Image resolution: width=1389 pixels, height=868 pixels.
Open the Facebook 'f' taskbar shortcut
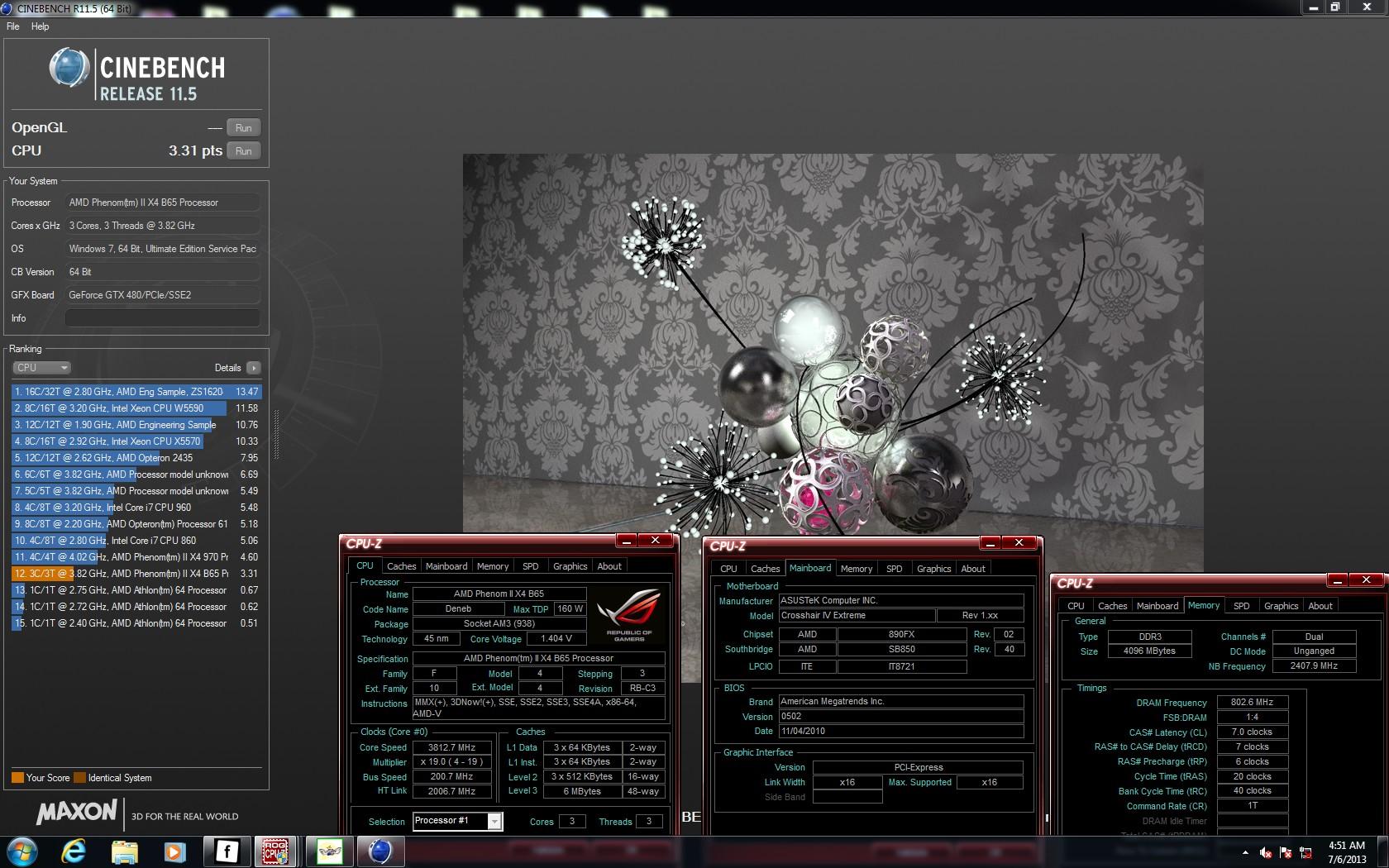coord(227,851)
